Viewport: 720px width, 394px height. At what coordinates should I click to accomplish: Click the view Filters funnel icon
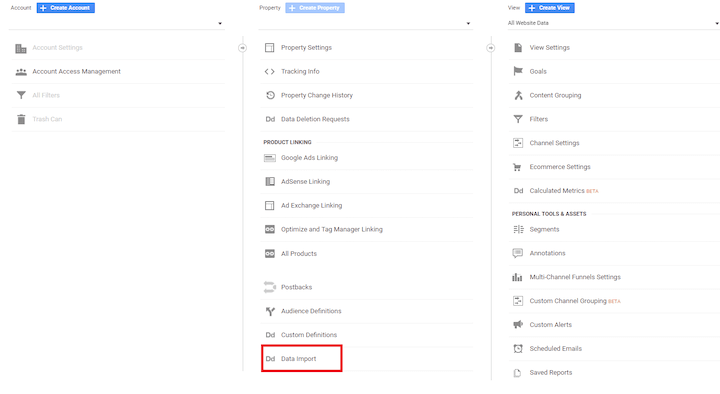[518, 119]
